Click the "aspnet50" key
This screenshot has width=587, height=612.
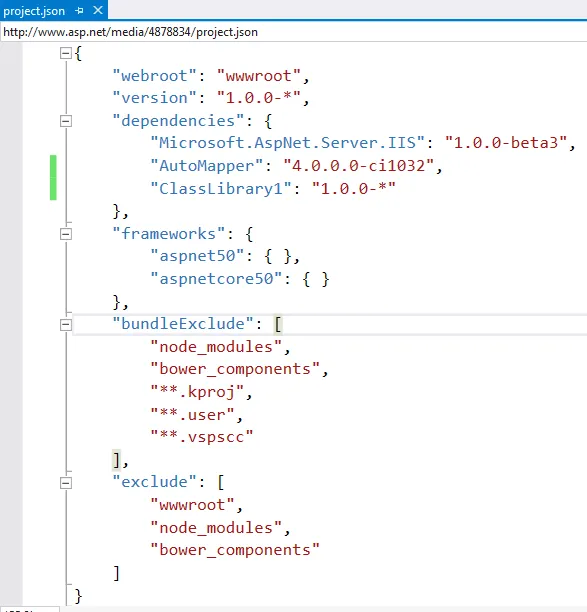(x=197, y=256)
